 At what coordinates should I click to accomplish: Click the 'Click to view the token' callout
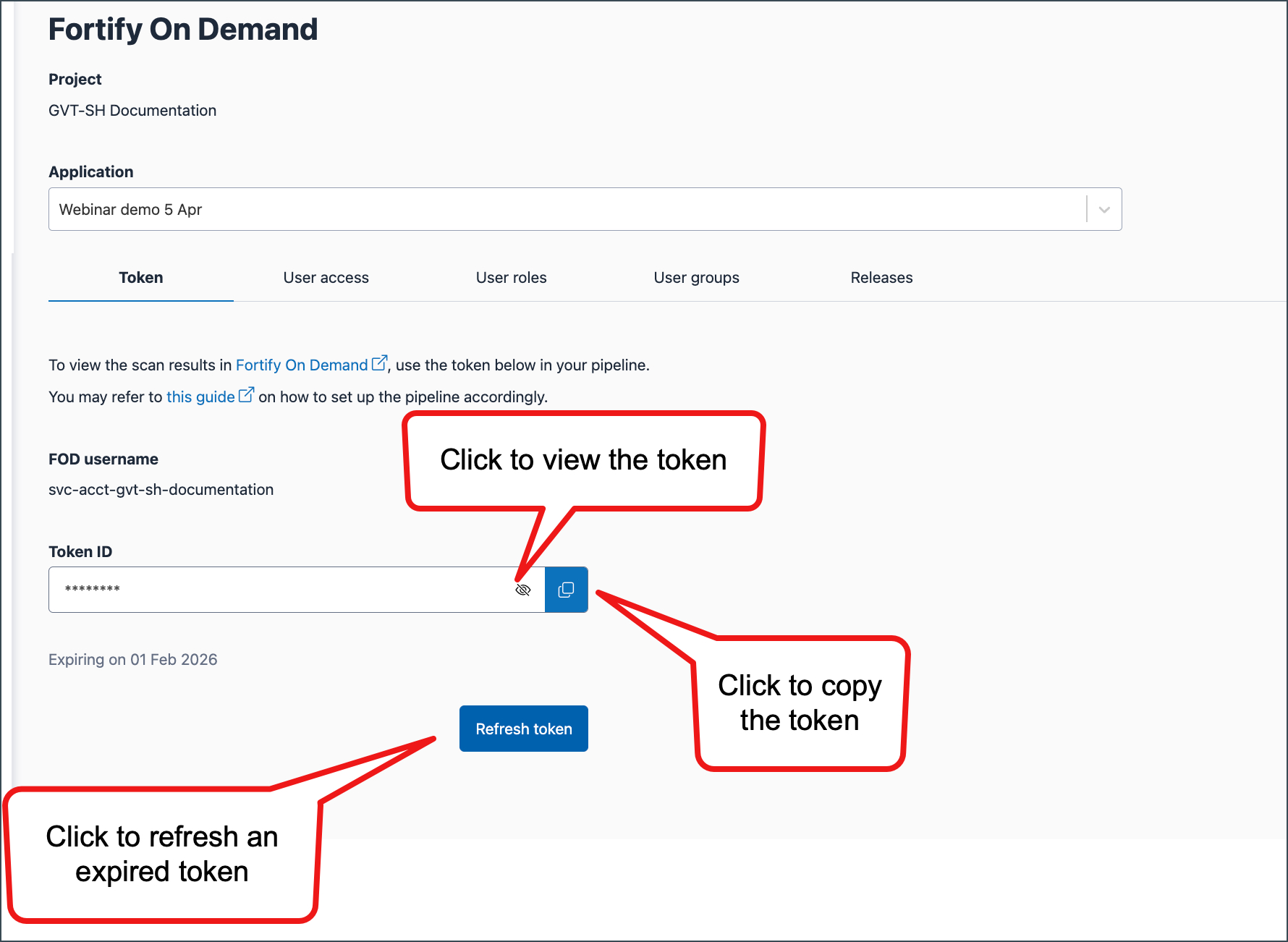[x=583, y=460]
